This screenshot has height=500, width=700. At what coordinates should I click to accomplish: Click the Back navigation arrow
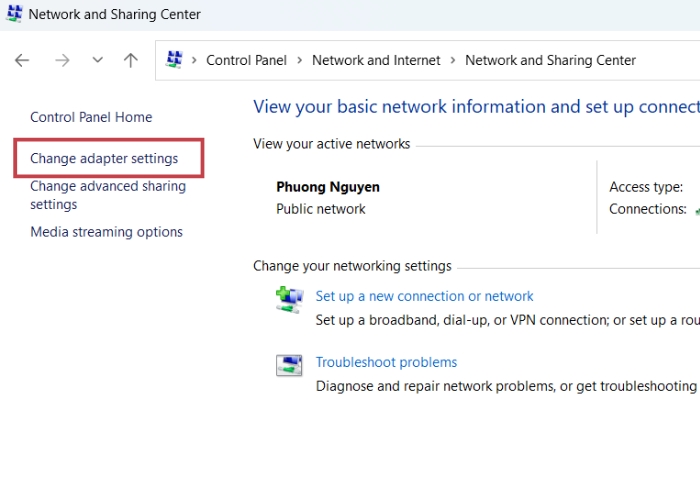[22, 60]
